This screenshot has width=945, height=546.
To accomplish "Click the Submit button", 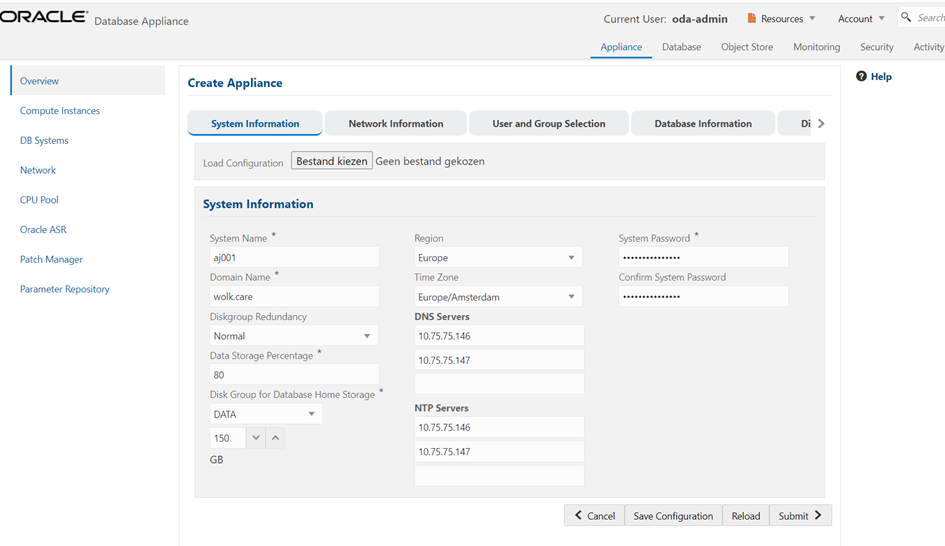I will [799, 516].
